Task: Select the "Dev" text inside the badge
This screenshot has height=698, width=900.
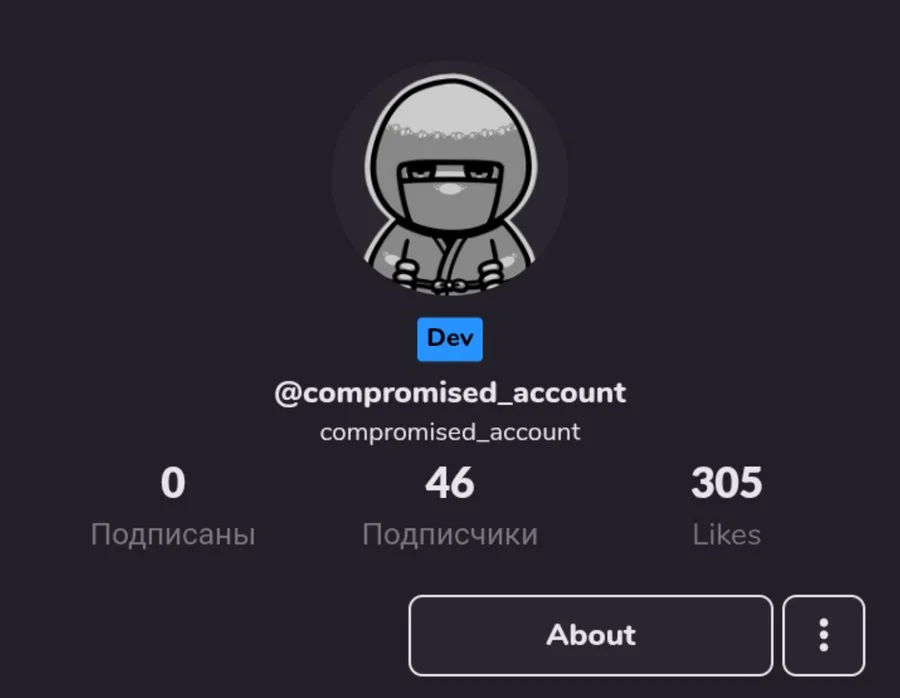Action: click(x=450, y=338)
